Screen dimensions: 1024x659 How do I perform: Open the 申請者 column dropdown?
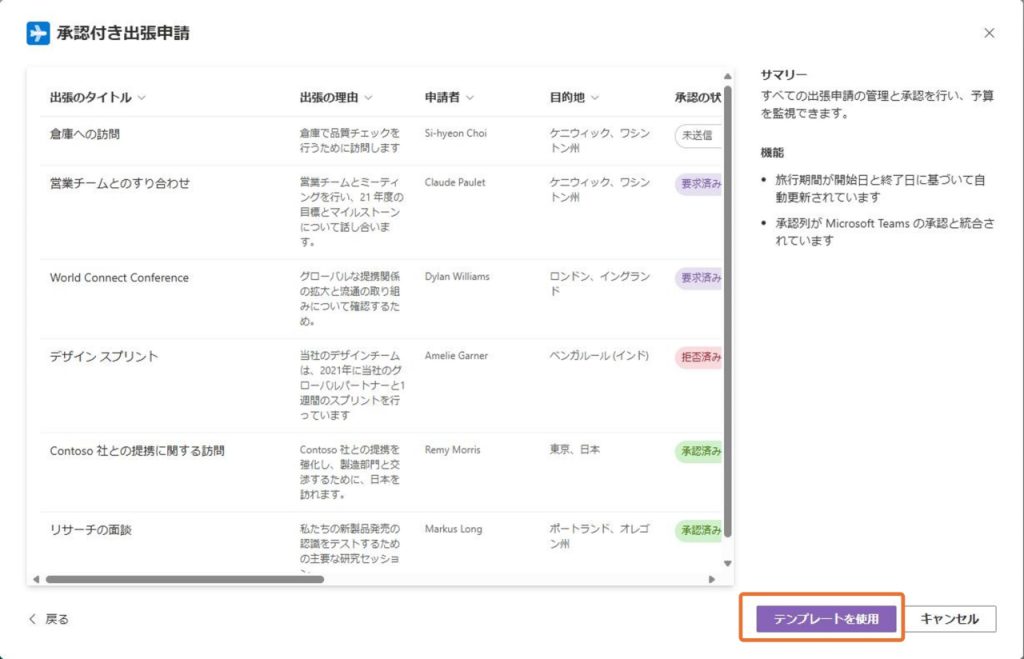pos(470,98)
